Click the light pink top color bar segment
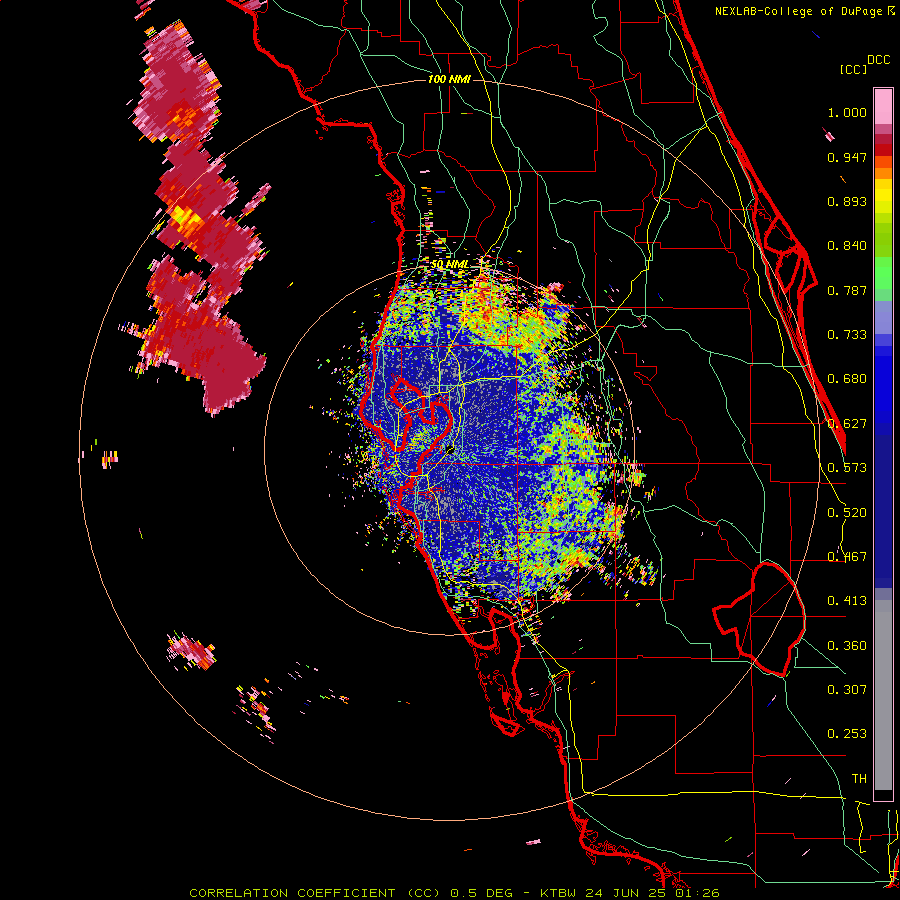 (883, 107)
